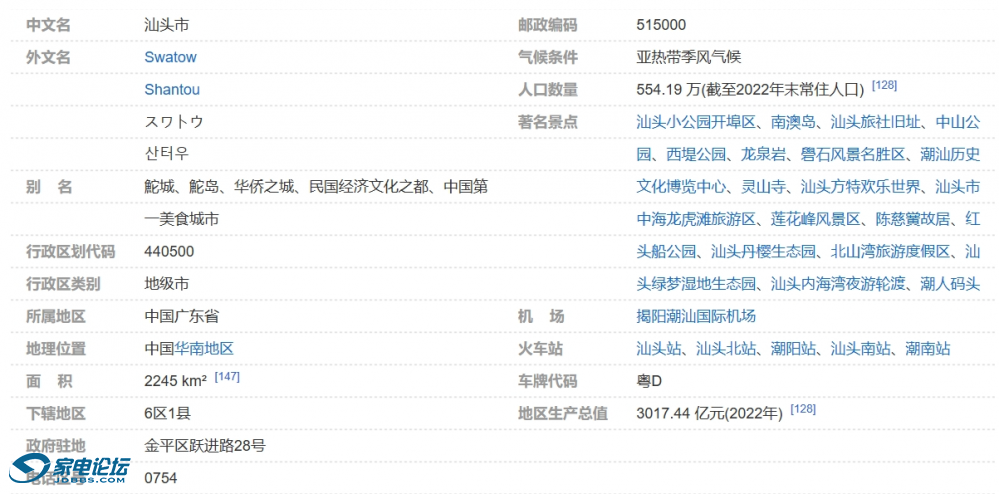Click the 外文名 label
999x494 pixels.
(x=48, y=57)
